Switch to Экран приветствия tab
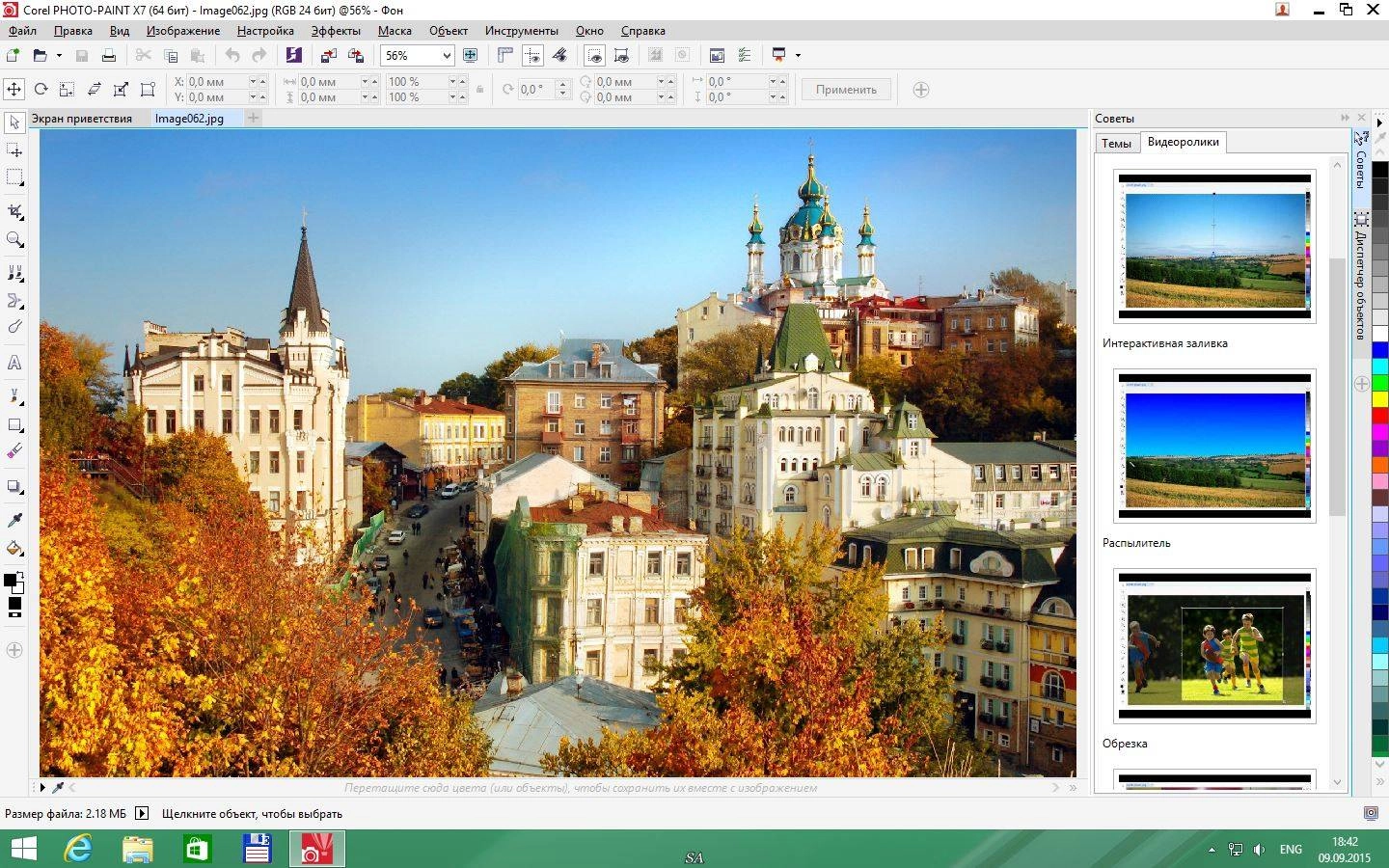1389x868 pixels. [82, 119]
